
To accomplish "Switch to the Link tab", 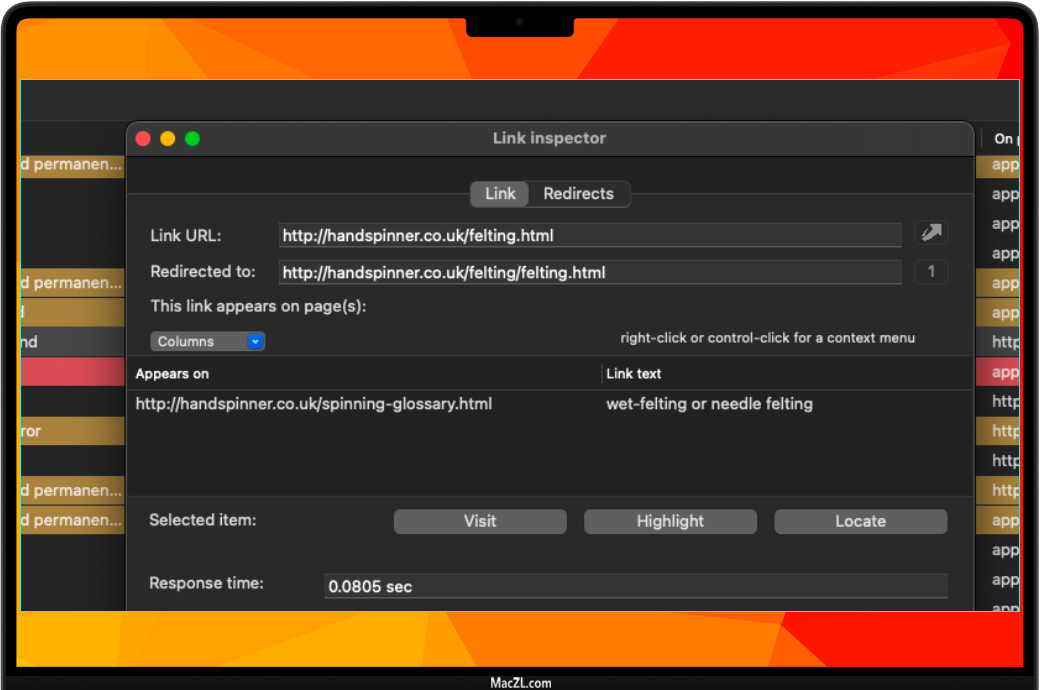I will tap(500, 194).
